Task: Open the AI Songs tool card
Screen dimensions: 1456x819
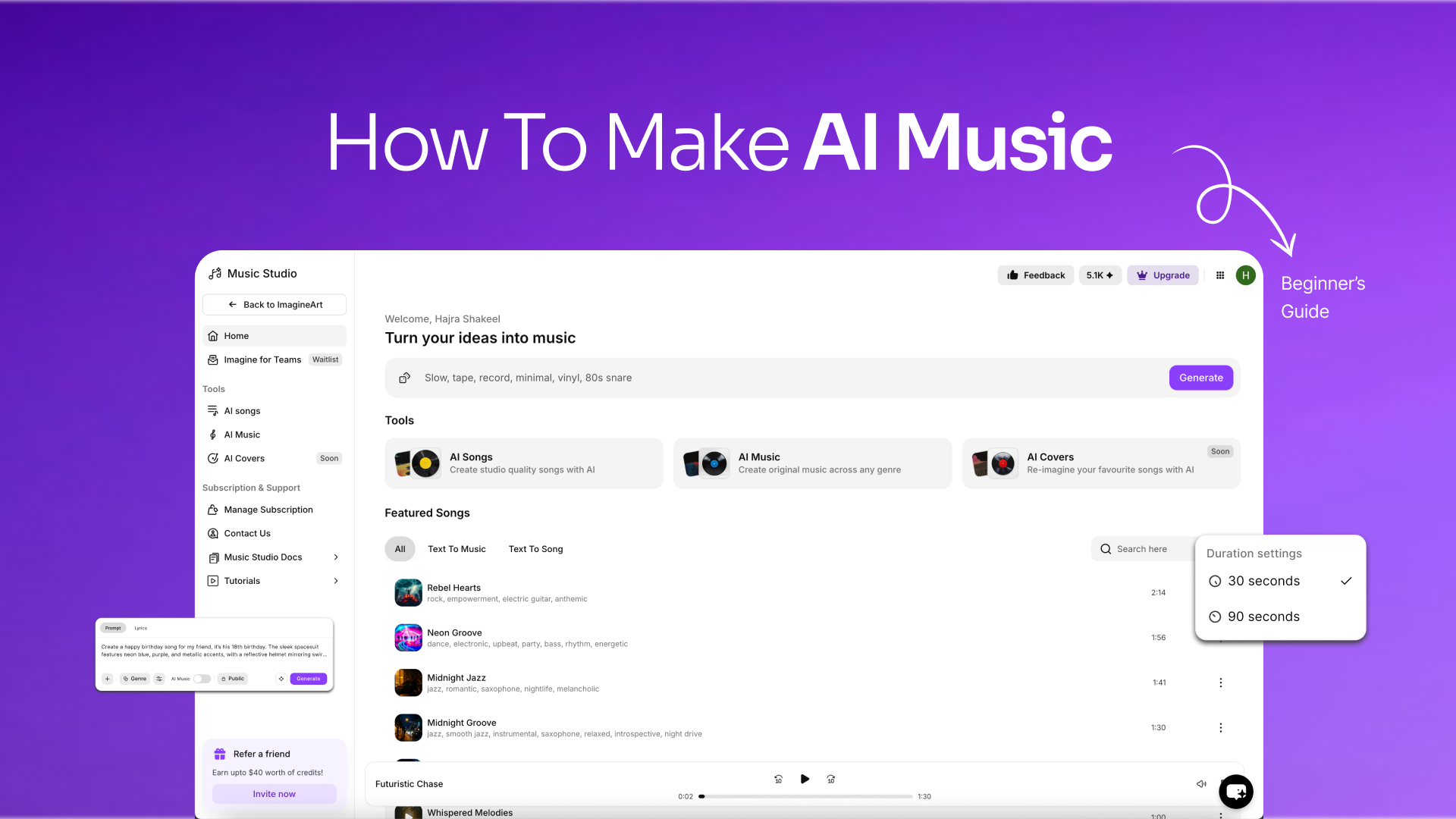Action: pos(524,463)
